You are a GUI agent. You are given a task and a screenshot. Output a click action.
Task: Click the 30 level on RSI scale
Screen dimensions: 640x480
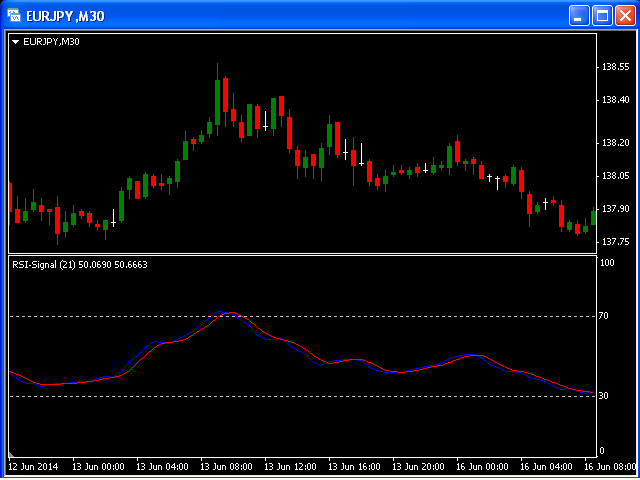click(604, 396)
